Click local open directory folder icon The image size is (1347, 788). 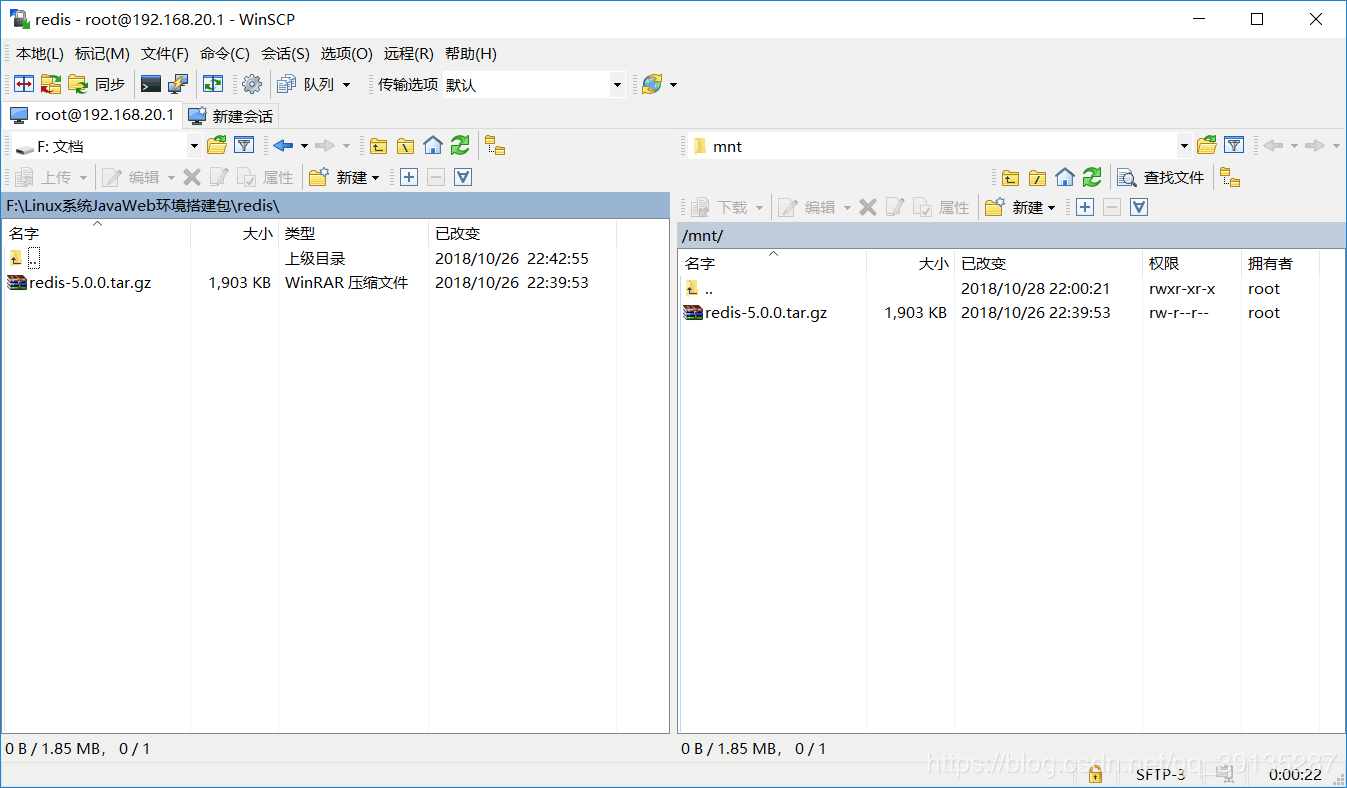[x=217, y=146]
